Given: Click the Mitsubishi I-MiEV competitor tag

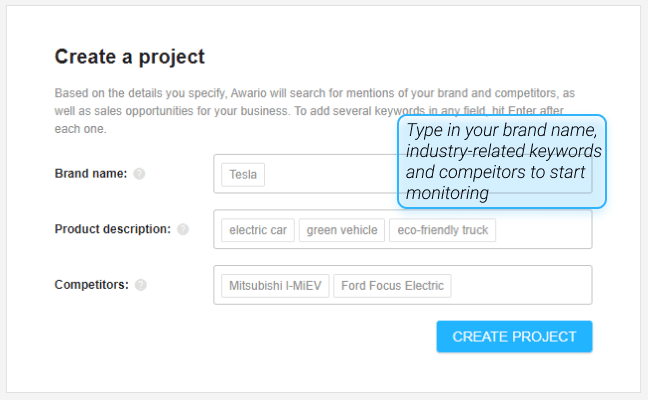Looking at the screenshot, I should click(275, 286).
